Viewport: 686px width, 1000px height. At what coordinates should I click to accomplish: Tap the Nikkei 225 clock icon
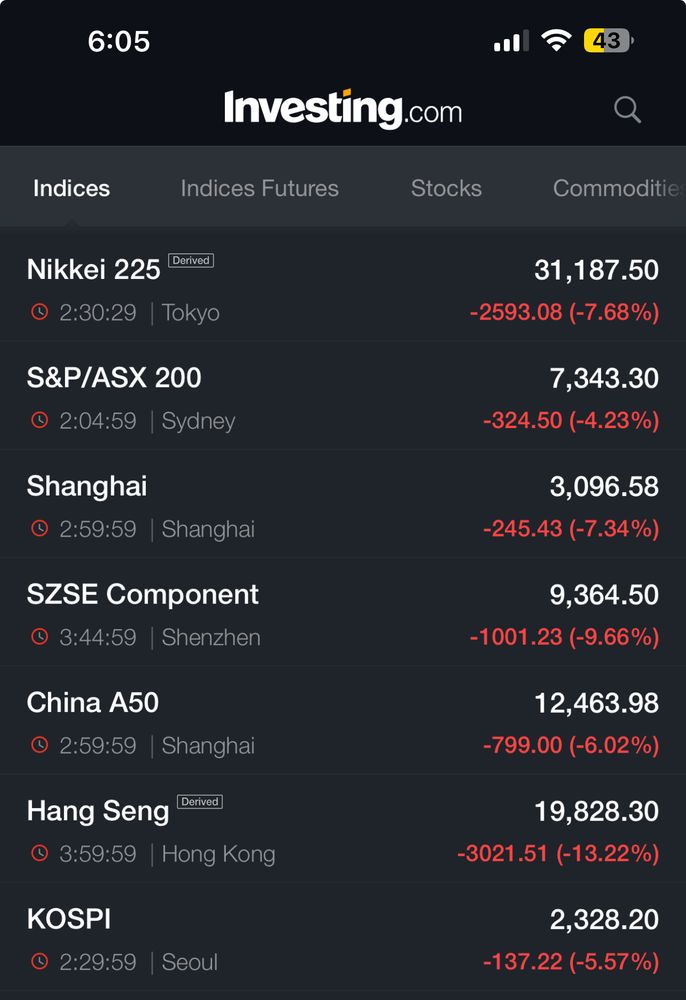coord(40,312)
